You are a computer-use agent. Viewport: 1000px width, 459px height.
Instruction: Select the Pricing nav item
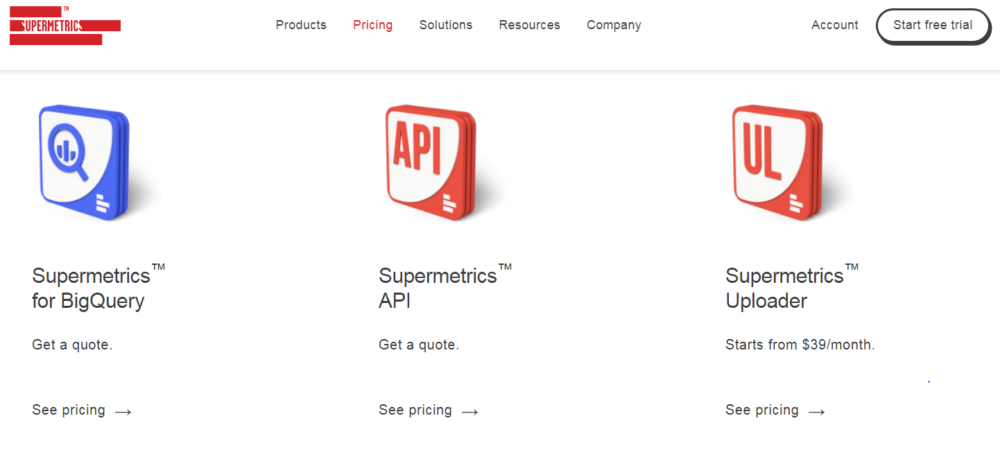tap(373, 25)
